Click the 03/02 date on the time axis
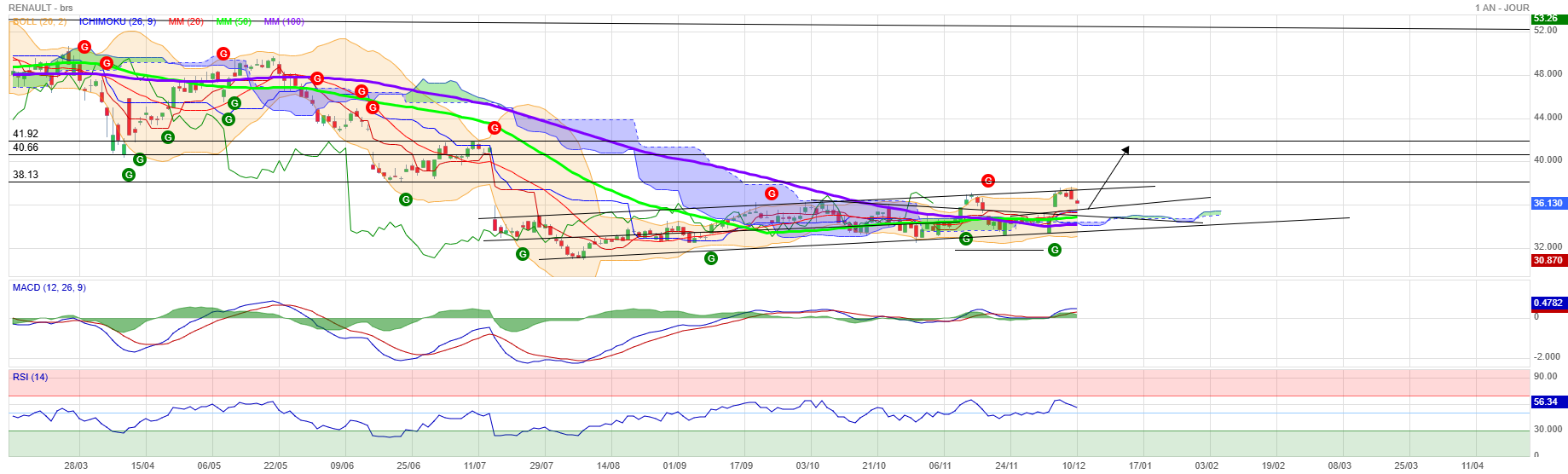 pos(1206,465)
